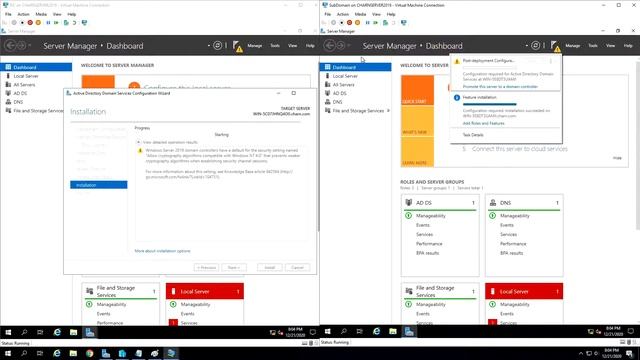
Task: Open File menu of SubDomain VM connection
Action: point(328,14)
